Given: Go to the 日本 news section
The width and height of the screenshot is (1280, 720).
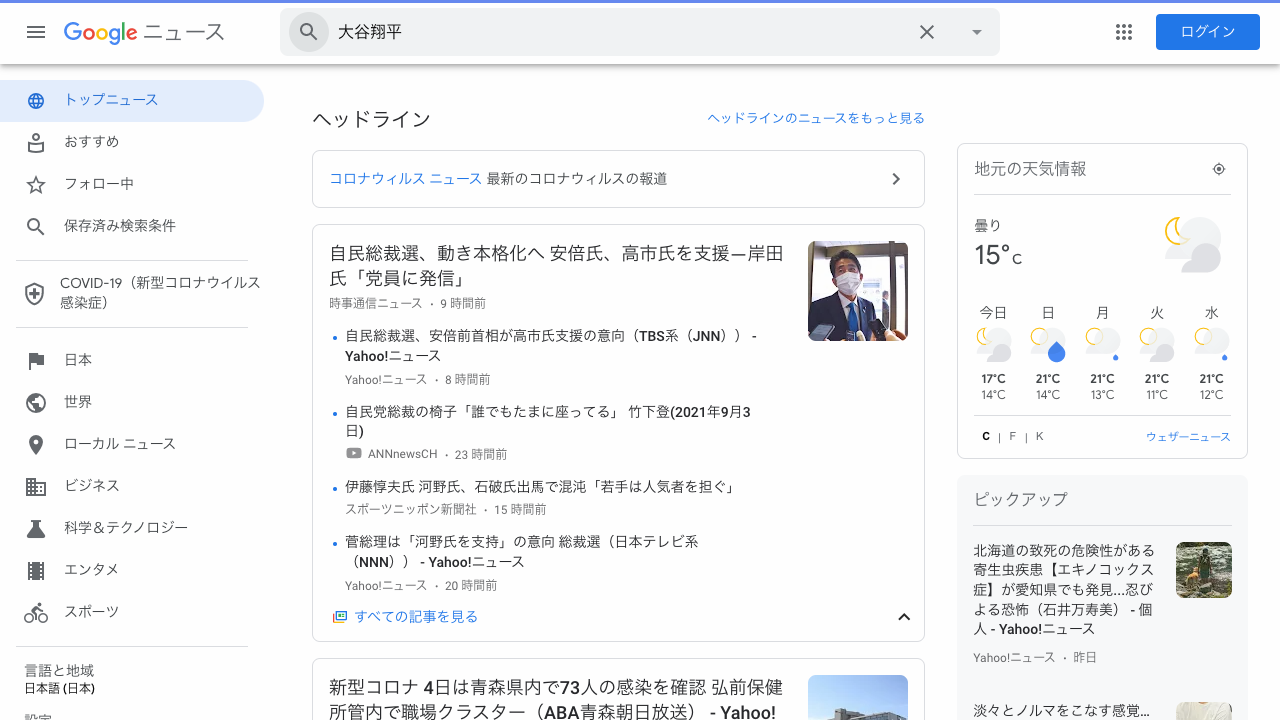Looking at the screenshot, I should (36, 359).
